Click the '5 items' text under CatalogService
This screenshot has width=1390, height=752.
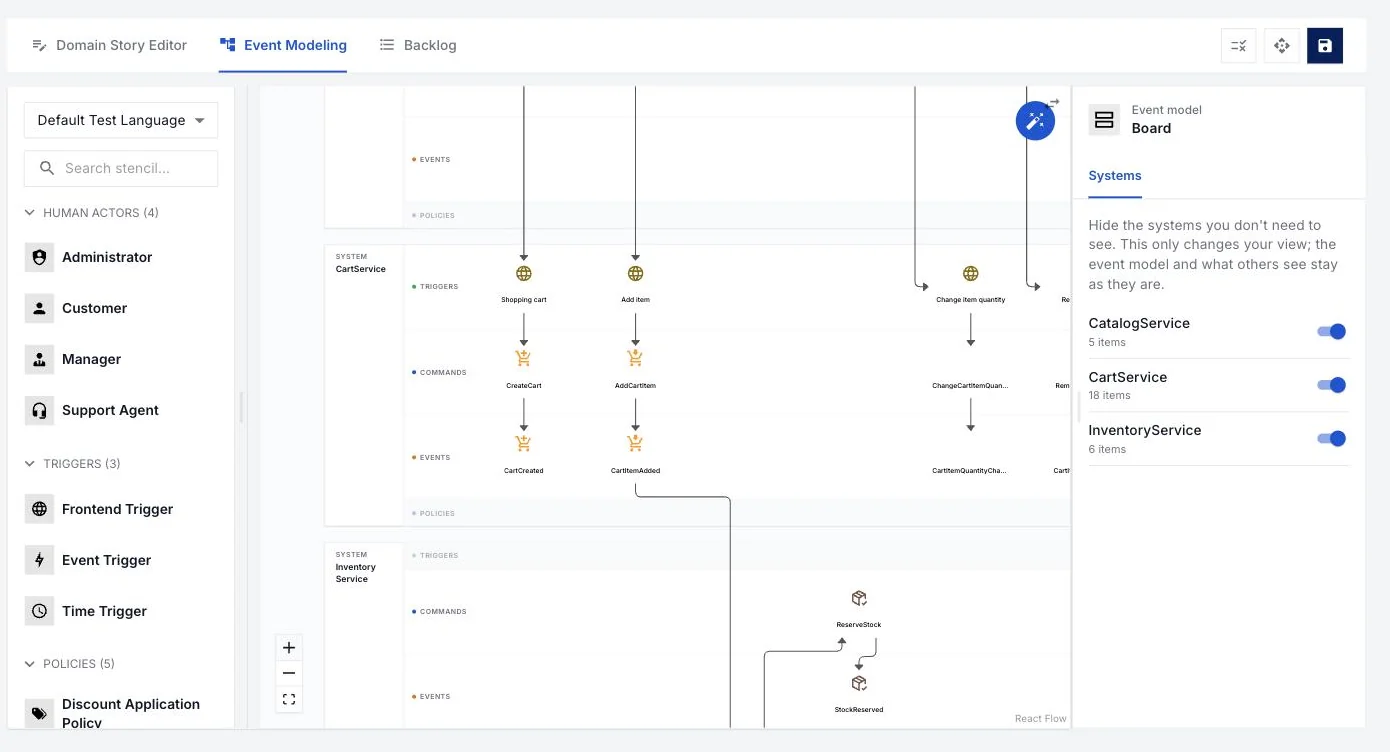tap(1107, 342)
